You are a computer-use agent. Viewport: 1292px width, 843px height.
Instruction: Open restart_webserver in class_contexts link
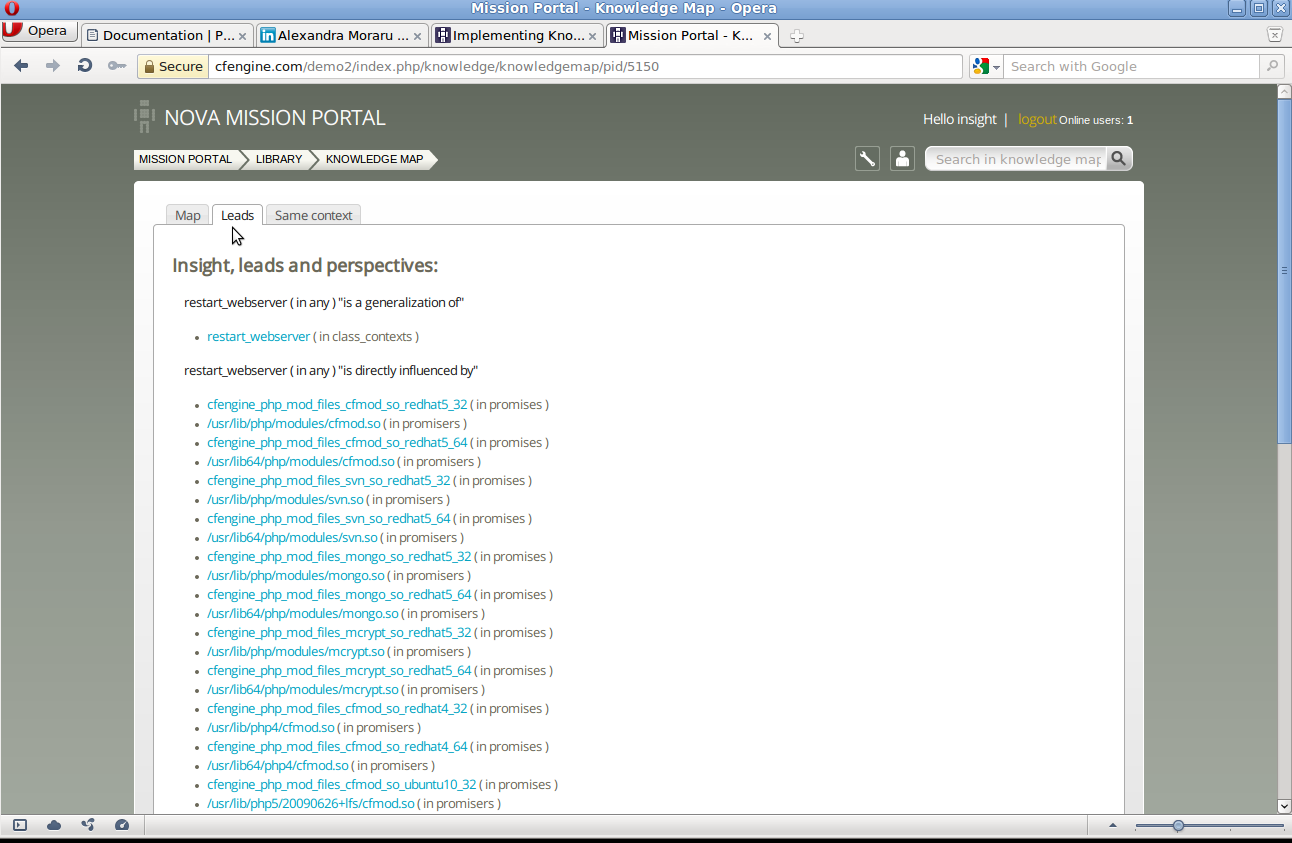coord(258,336)
